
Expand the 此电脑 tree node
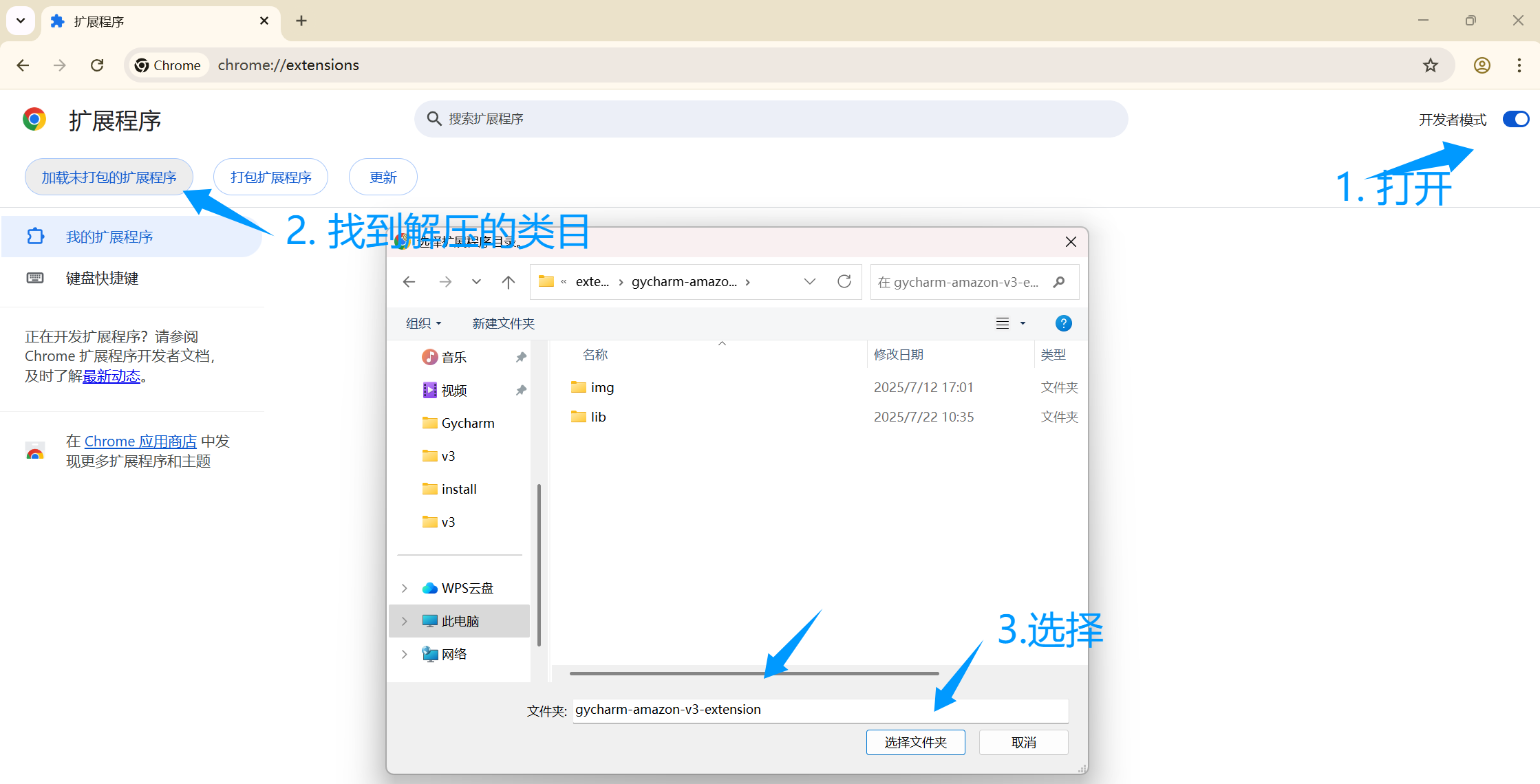pos(405,621)
